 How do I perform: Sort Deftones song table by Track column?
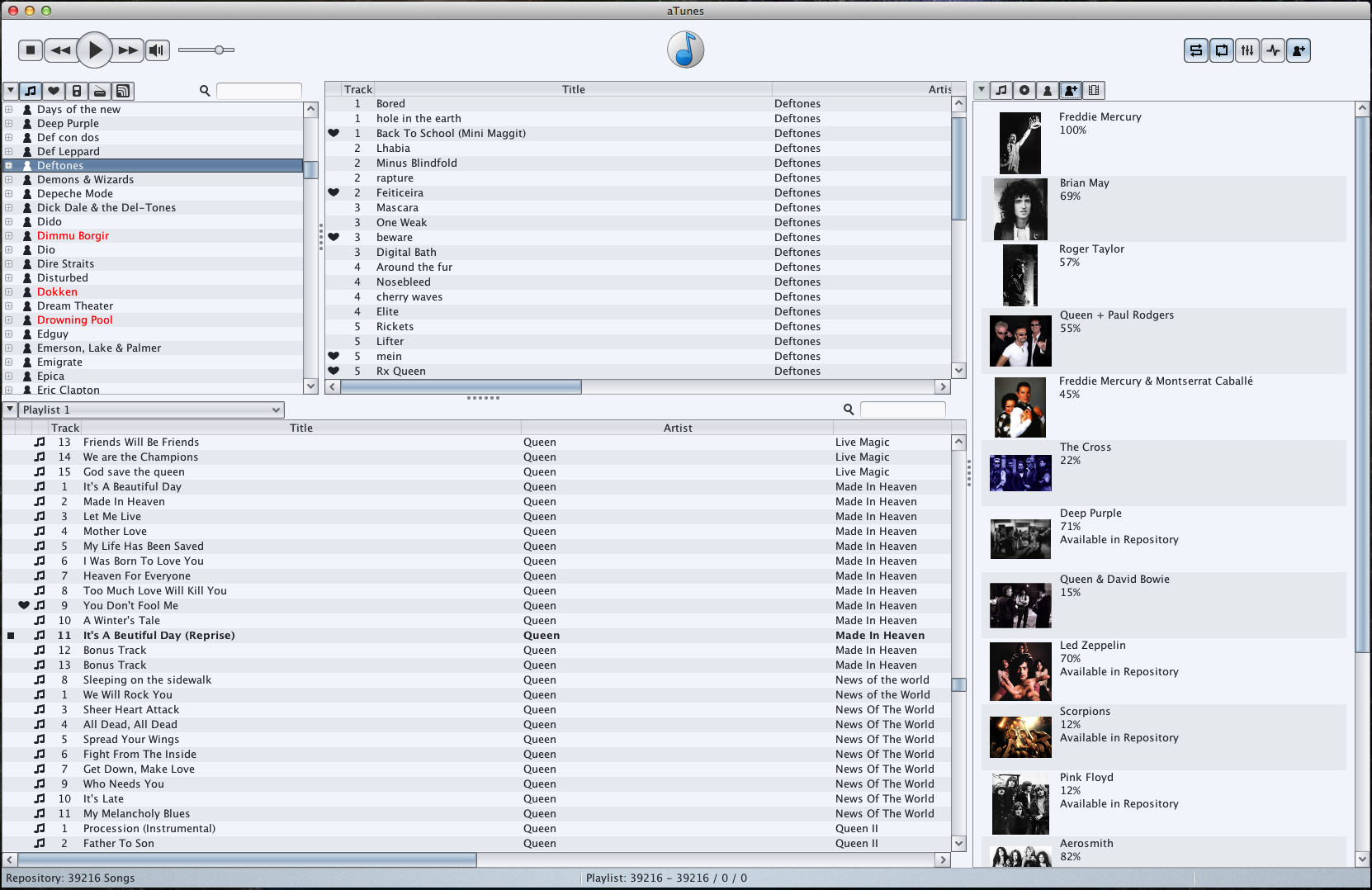358,89
